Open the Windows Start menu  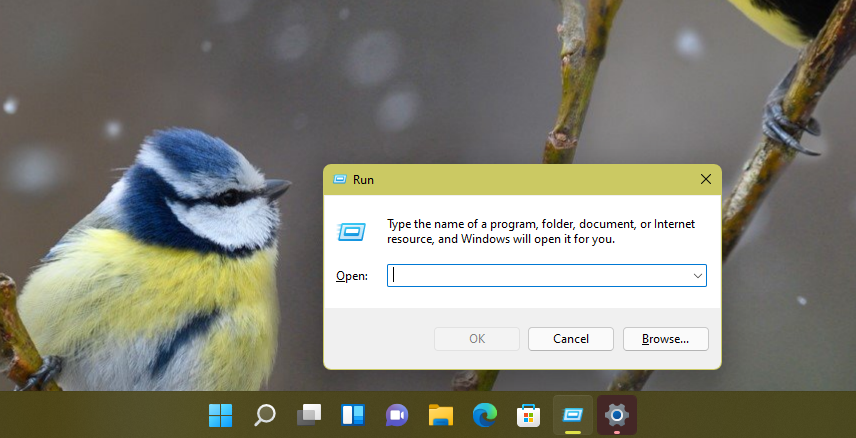221,416
